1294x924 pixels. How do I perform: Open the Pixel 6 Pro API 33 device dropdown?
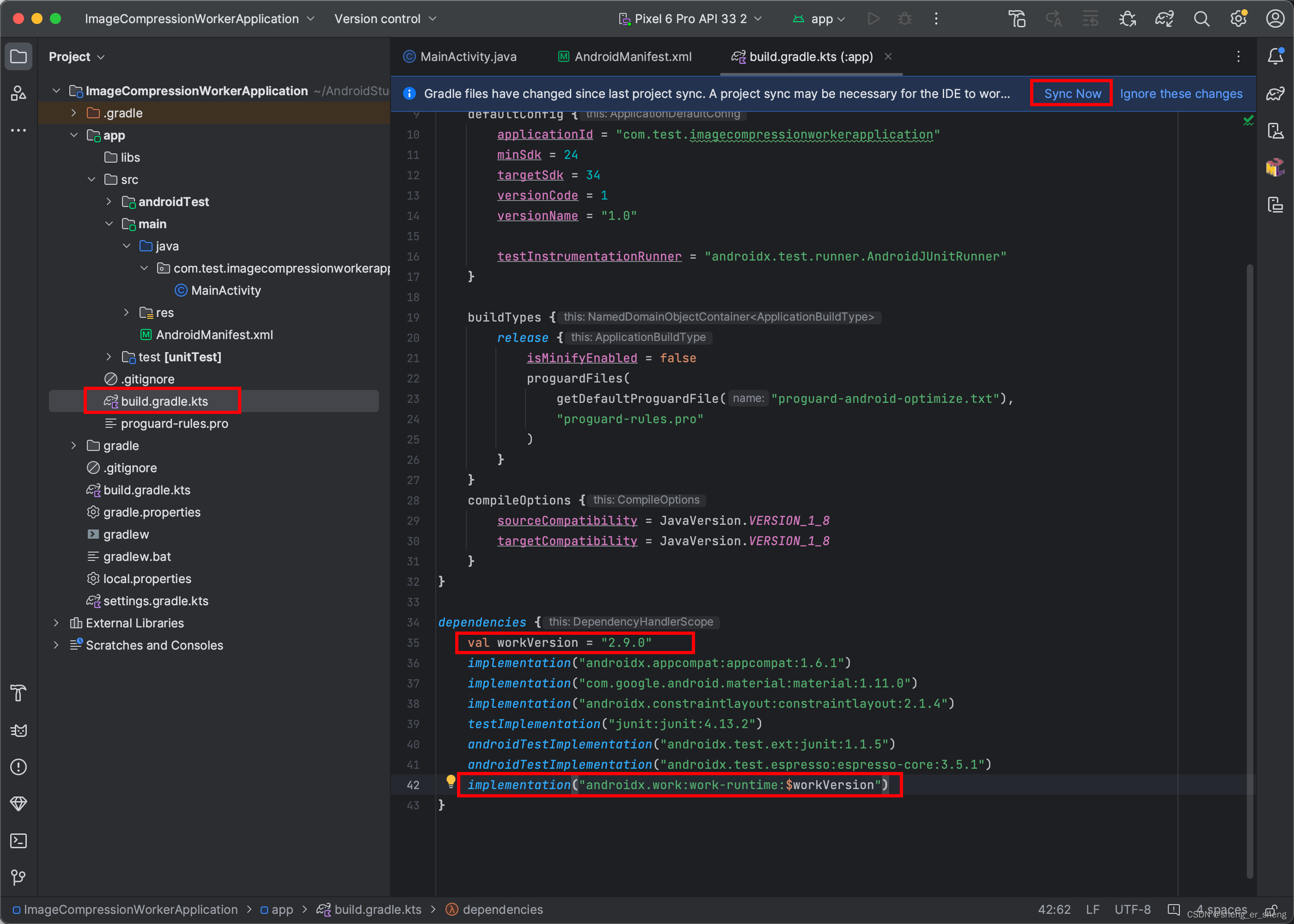point(690,19)
